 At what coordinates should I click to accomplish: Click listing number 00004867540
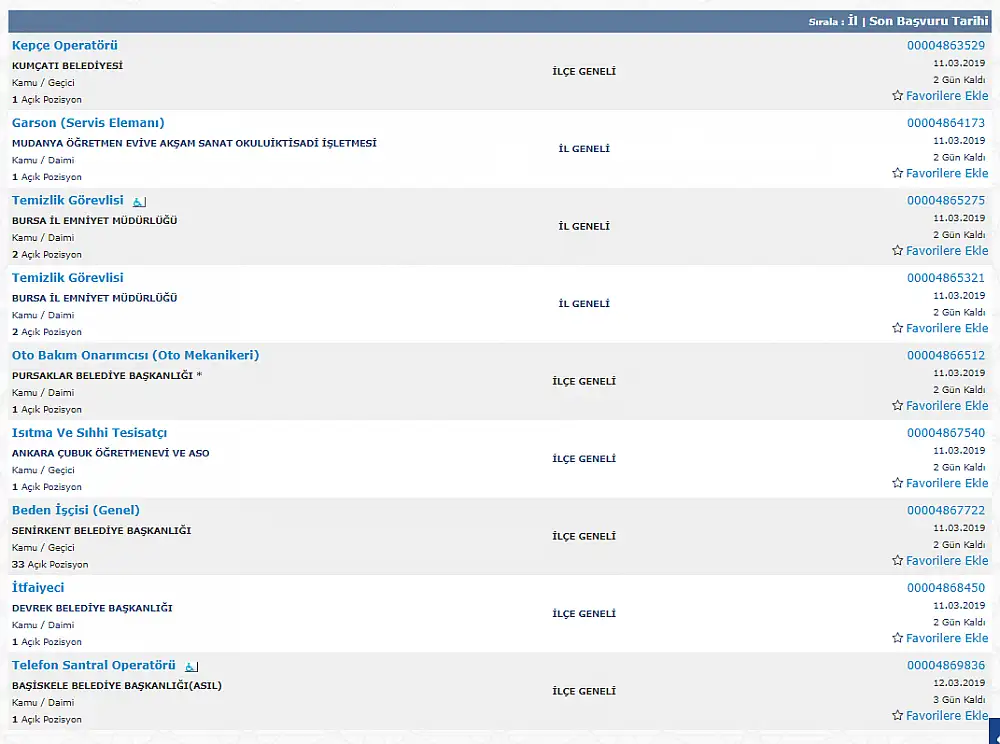[x=946, y=432]
